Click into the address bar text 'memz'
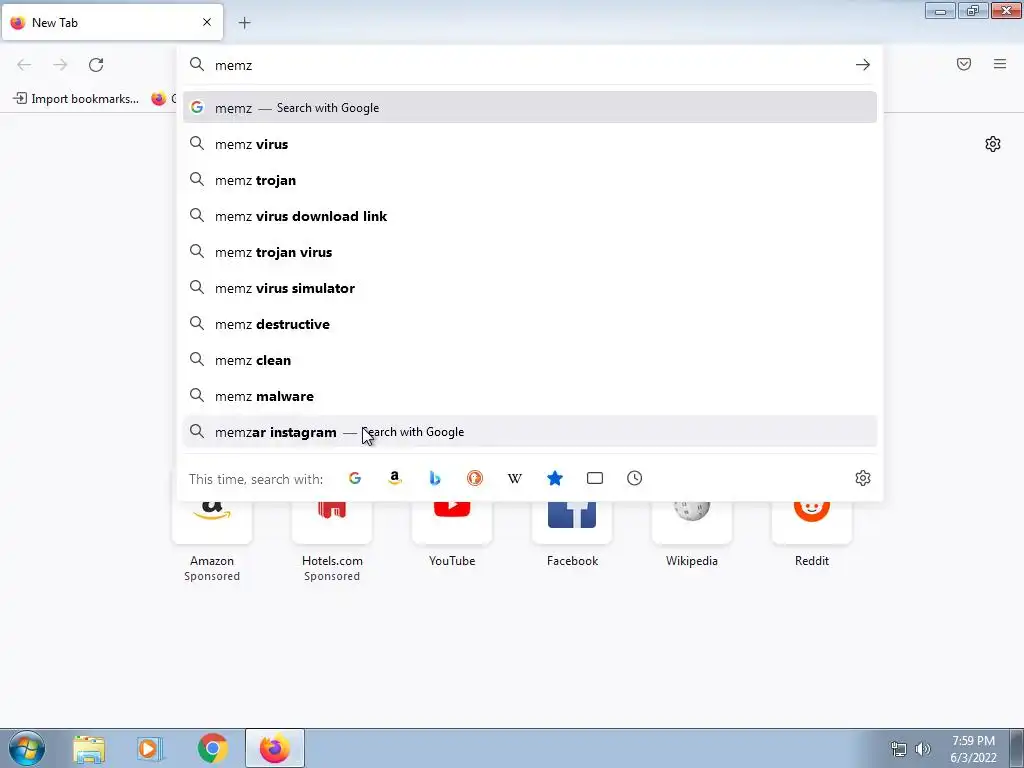The width and height of the screenshot is (1024, 768). [x=234, y=65]
